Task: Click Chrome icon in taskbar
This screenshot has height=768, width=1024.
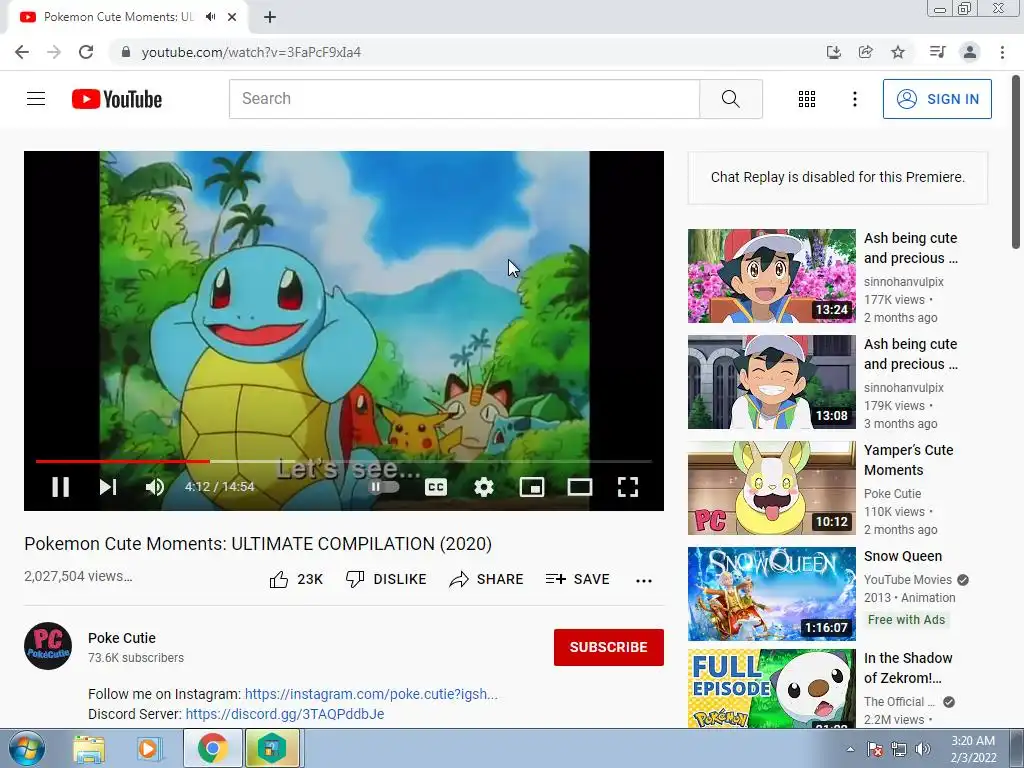Action: click(212, 748)
